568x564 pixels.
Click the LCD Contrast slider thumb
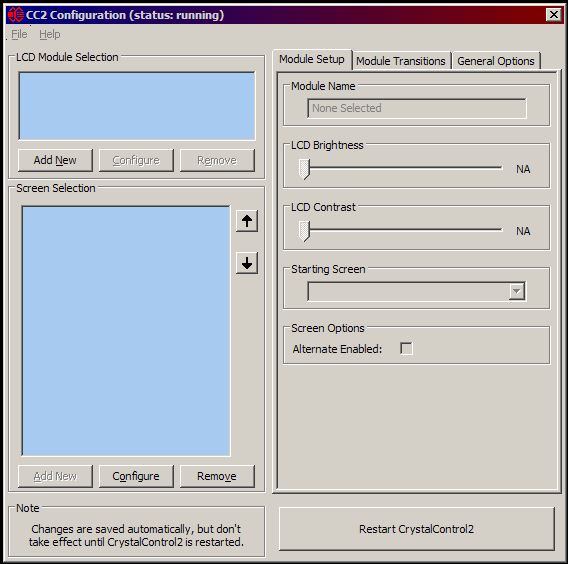[x=304, y=231]
